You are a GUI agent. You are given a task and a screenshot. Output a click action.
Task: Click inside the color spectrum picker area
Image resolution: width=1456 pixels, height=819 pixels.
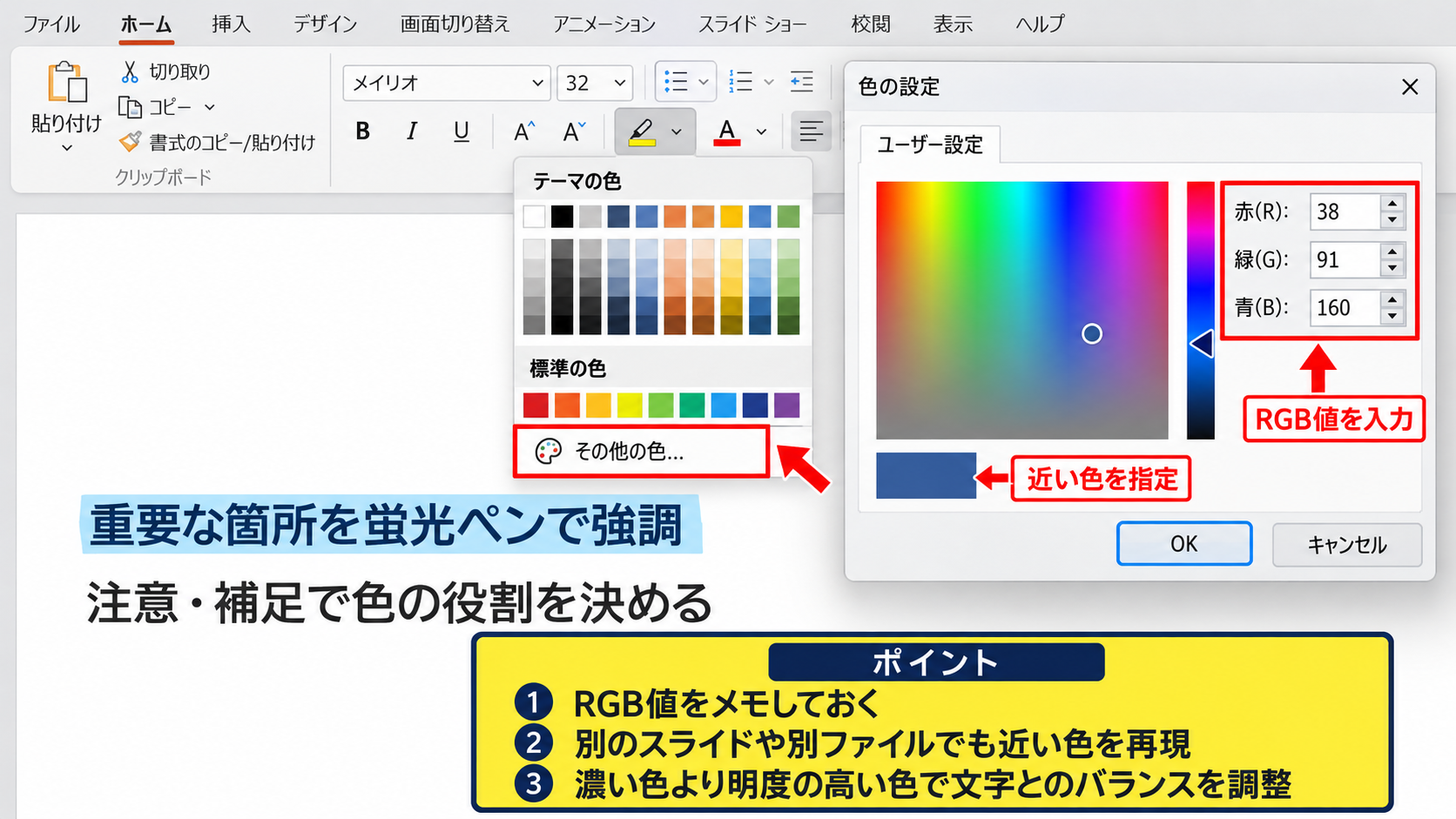[x=1021, y=310]
